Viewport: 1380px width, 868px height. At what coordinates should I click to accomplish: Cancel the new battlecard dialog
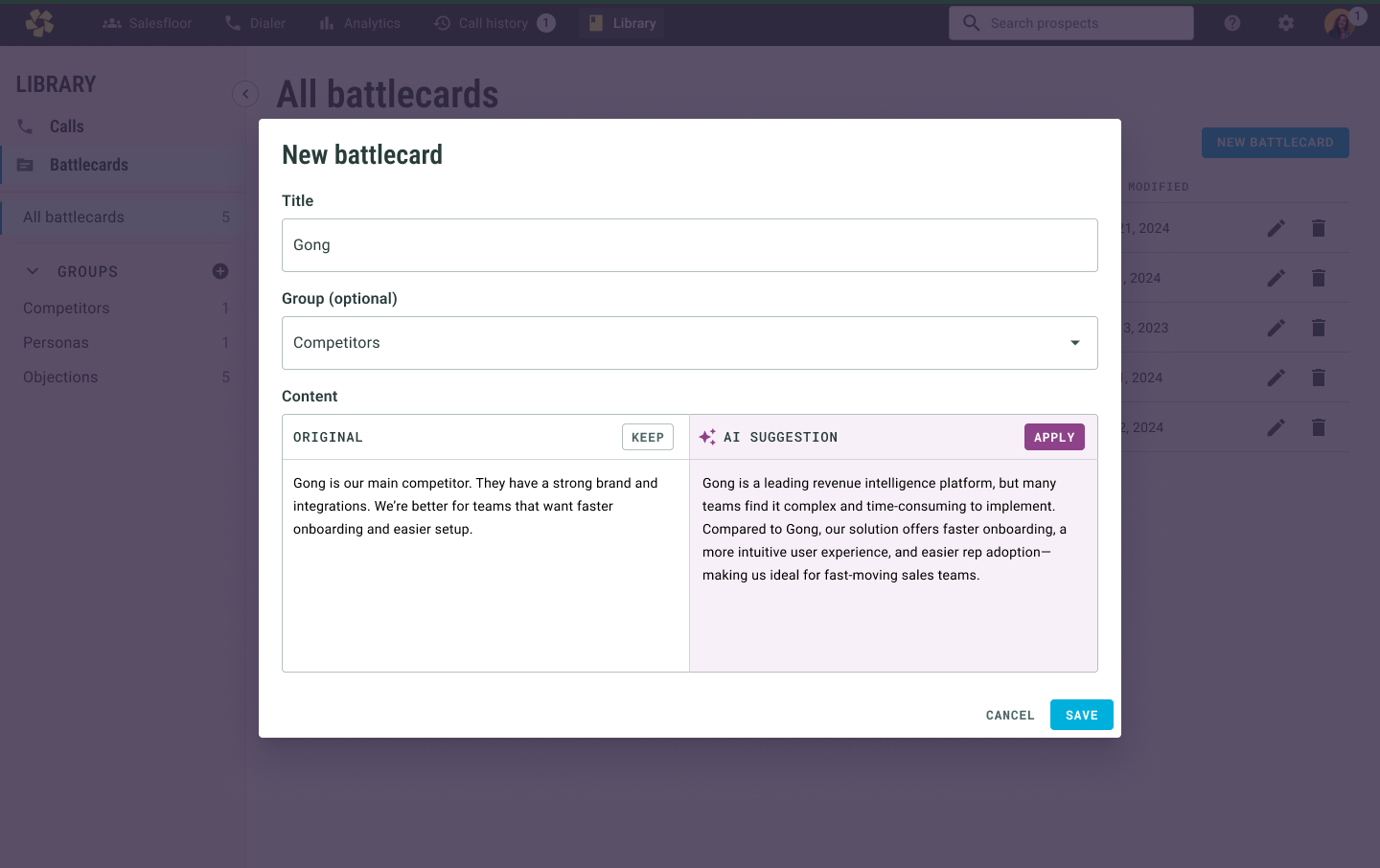coord(1010,715)
